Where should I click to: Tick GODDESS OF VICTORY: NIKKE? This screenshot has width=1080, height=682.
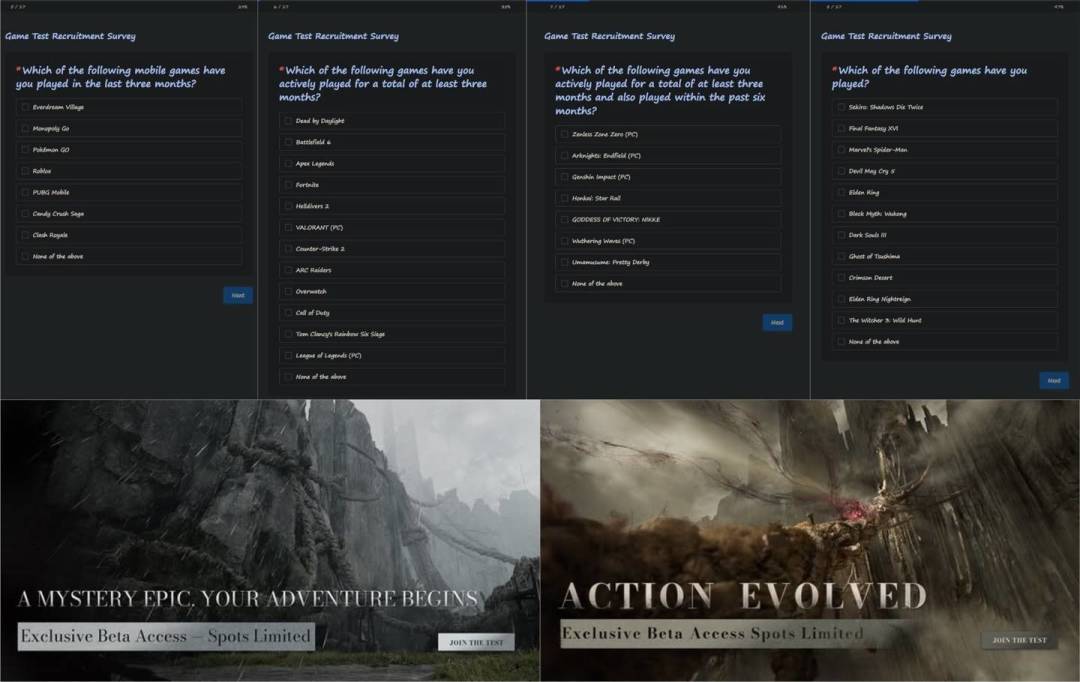tap(668, 220)
